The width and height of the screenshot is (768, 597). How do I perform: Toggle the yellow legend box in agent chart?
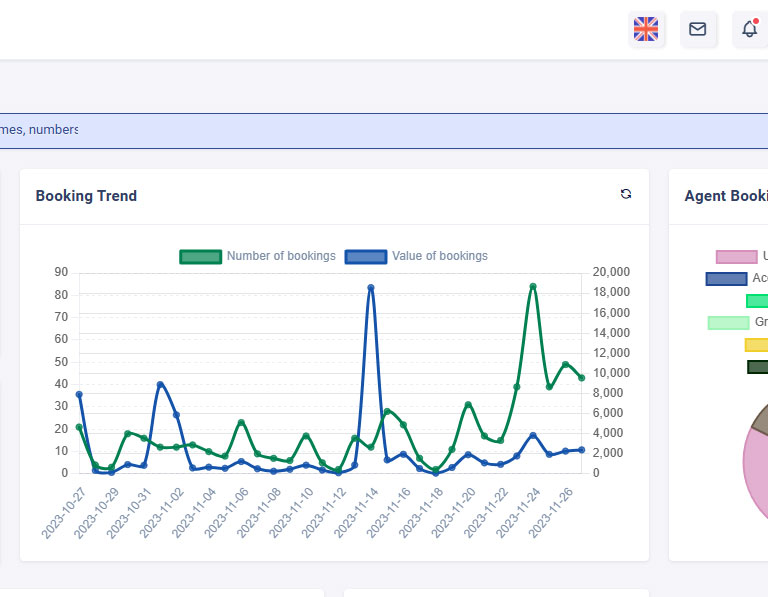point(757,344)
